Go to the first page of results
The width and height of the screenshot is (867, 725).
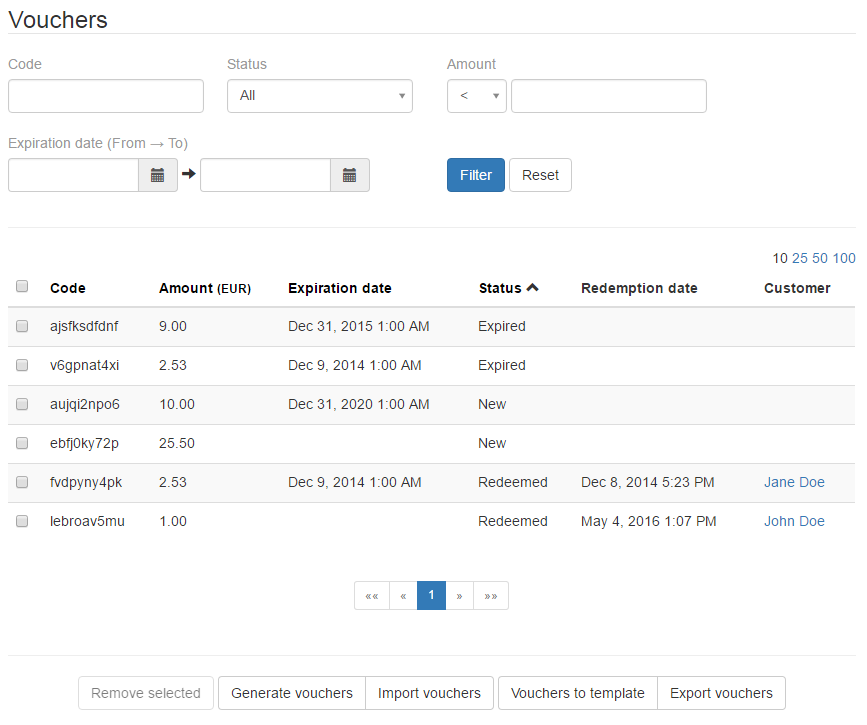pyautogui.click(x=372, y=596)
